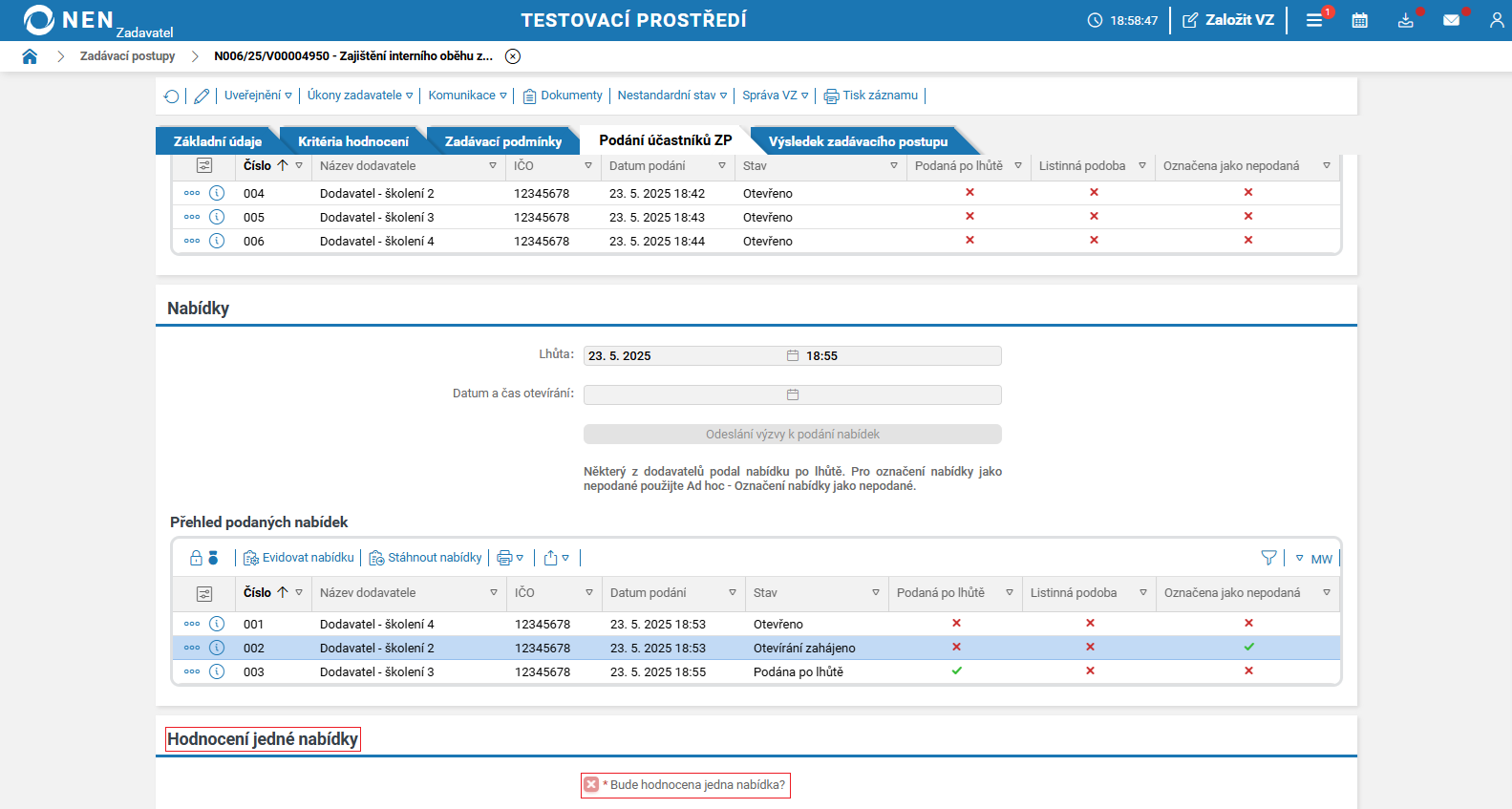Switch to the Základní údaje tab
The width and height of the screenshot is (1512, 809).
click(x=217, y=141)
